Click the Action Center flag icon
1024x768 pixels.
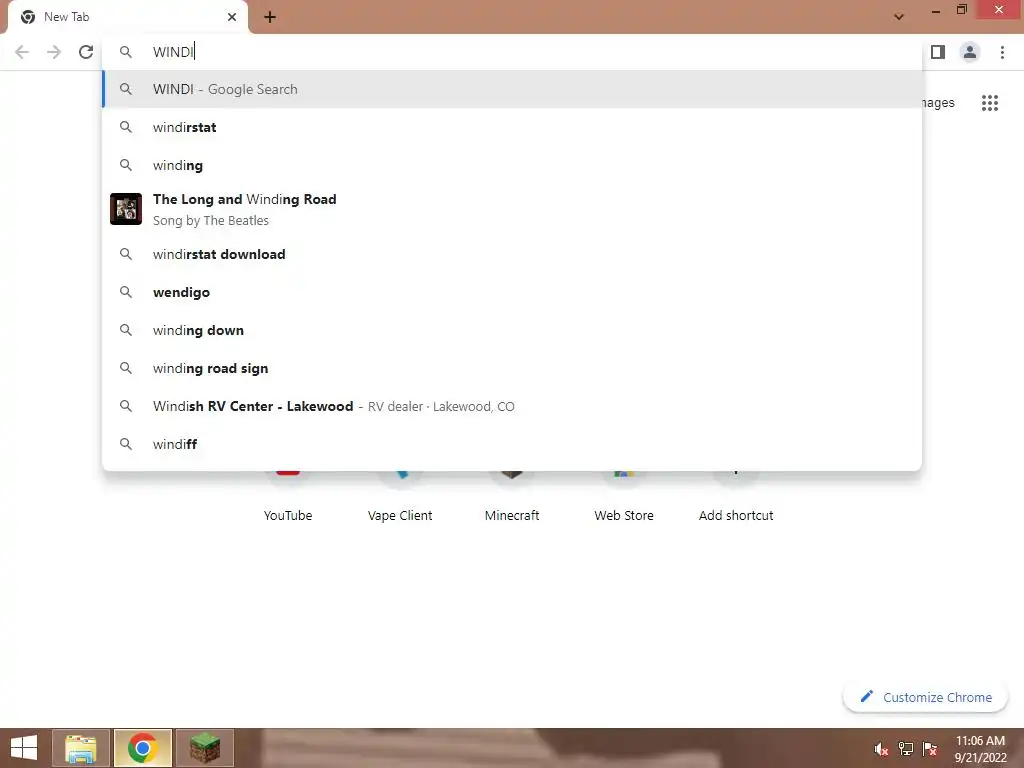930,749
